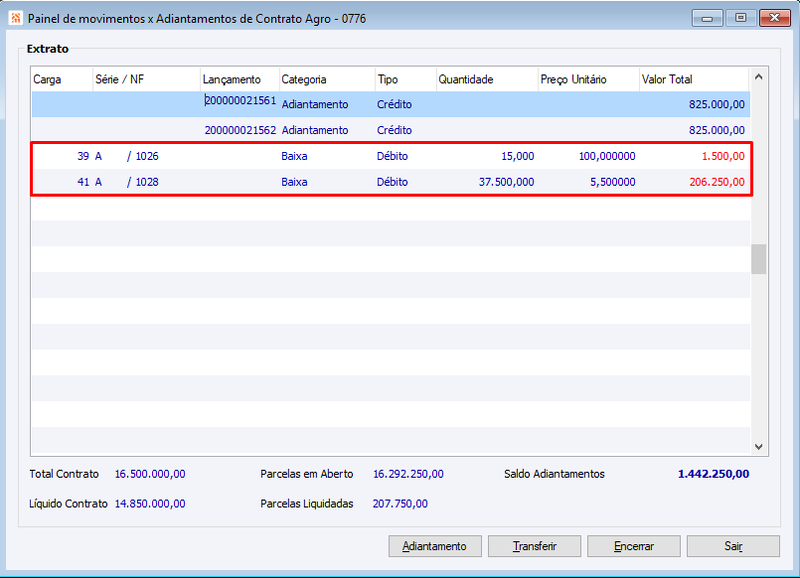The height and width of the screenshot is (578, 800).
Task: Click NF 1028 cell
Action: [x=147, y=182]
